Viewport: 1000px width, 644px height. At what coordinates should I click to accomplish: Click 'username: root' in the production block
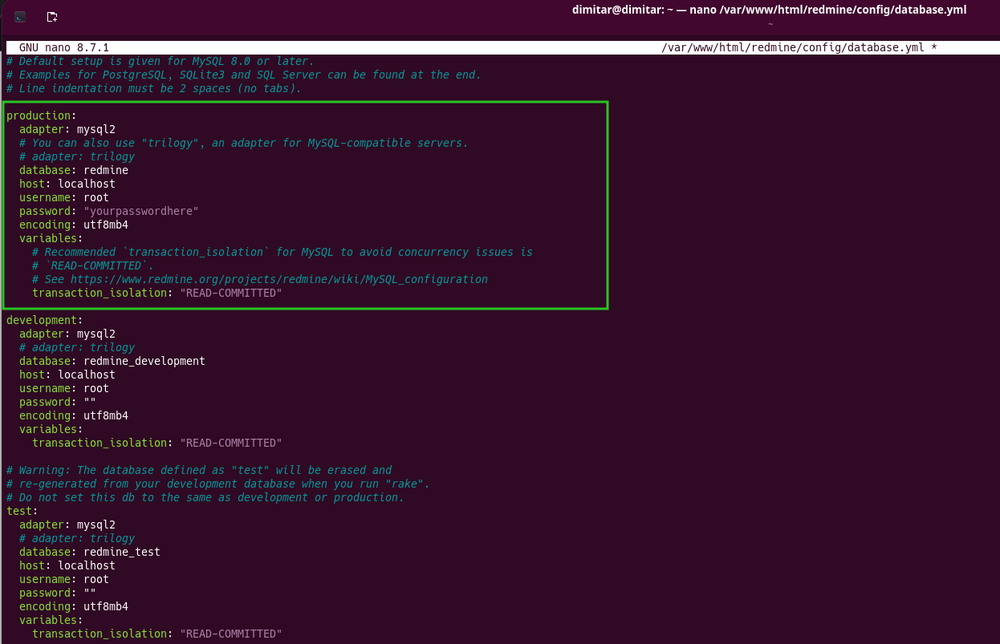[x=64, y=198]
